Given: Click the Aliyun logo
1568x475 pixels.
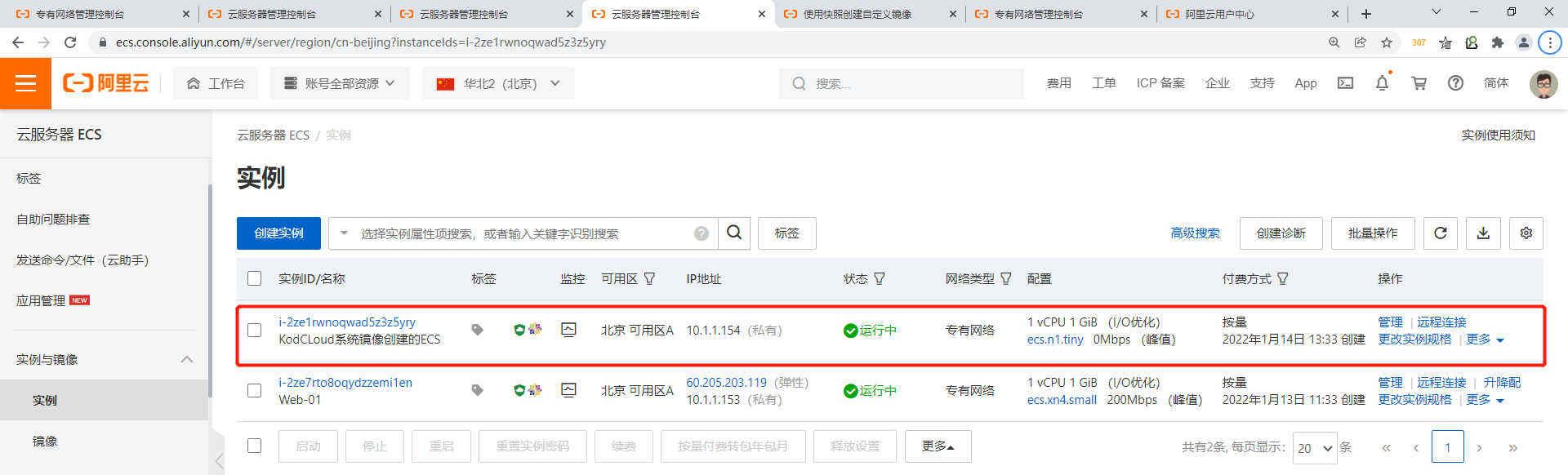Looking at the screenshot, I should [x=106, y=83].
